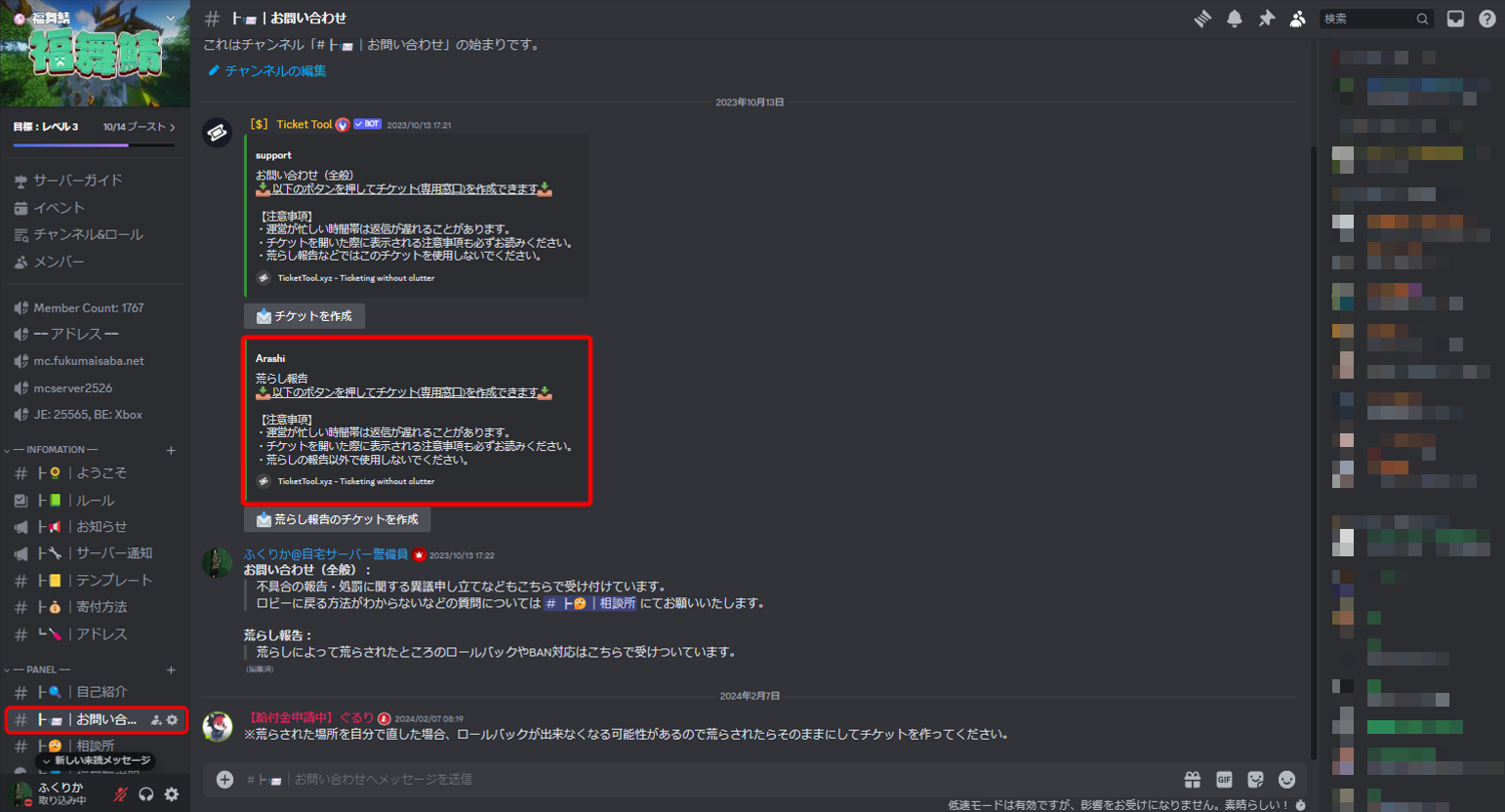Toggle headphone deafen
The width and height of the screenshot is (1505, 812).
146,794
